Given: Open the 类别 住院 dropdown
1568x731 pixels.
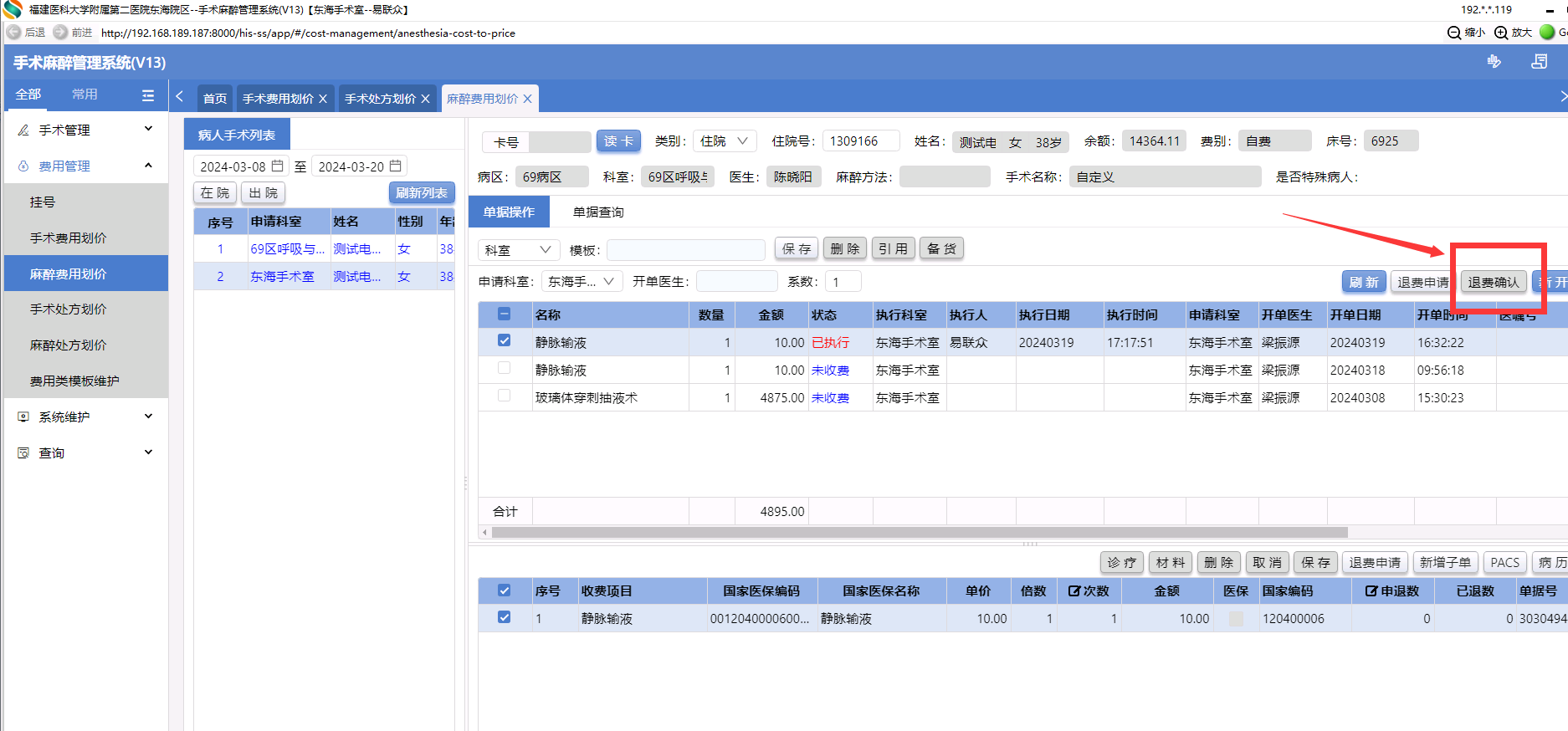Looking at the screenshot, I should click(x=725, y=141).
